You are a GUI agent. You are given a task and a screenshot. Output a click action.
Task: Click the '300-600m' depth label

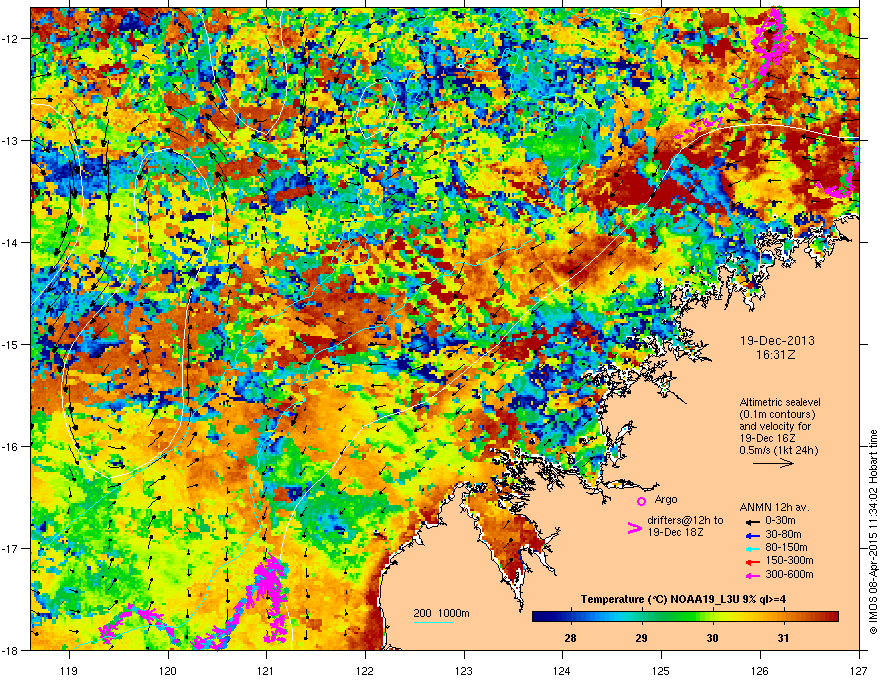click(x=789, y=574)
